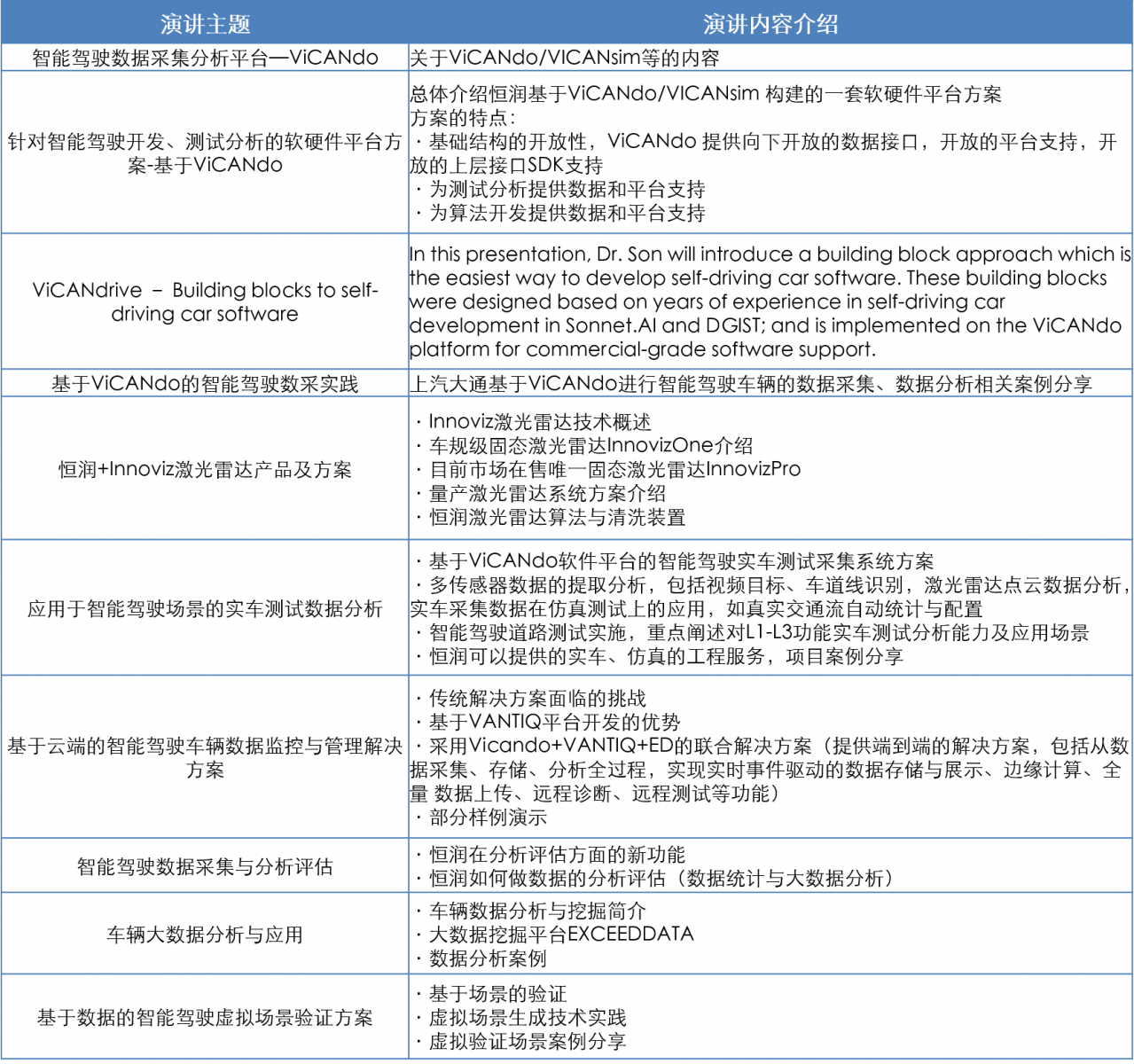Click the header cell "演讲主题"
The height and width of the screenshot is (1064, 1134).
tap(205, 24)
